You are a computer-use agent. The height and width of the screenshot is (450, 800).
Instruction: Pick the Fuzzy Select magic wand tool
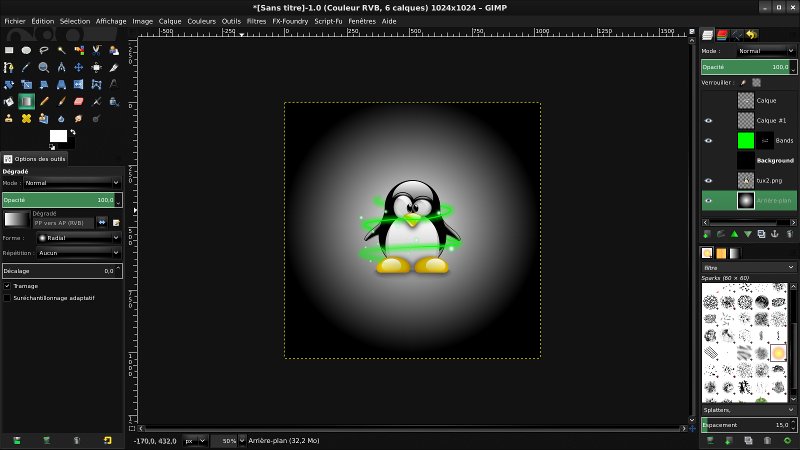61,50
